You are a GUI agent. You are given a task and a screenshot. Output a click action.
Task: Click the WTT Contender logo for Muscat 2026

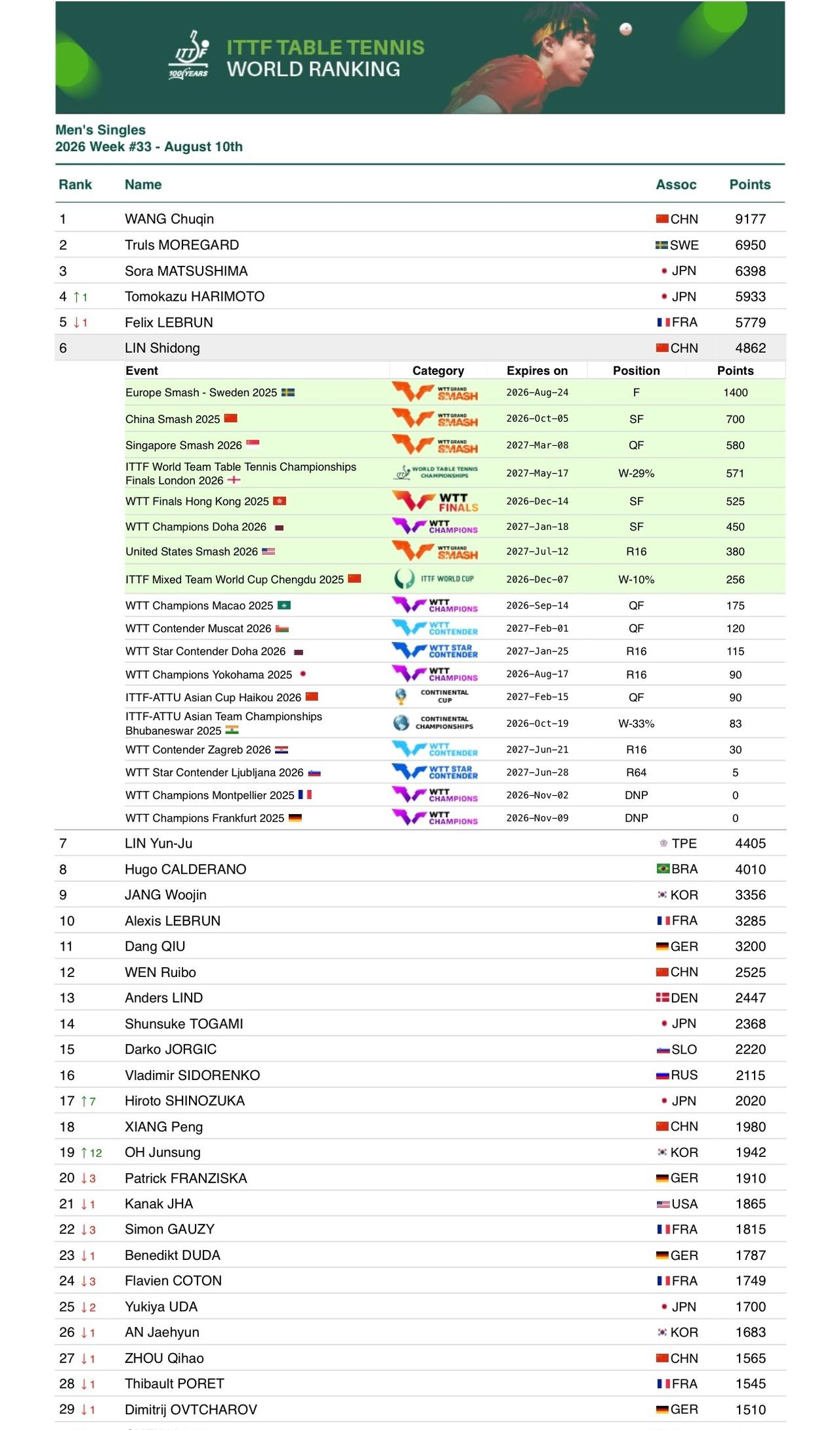tap(434, 628)
